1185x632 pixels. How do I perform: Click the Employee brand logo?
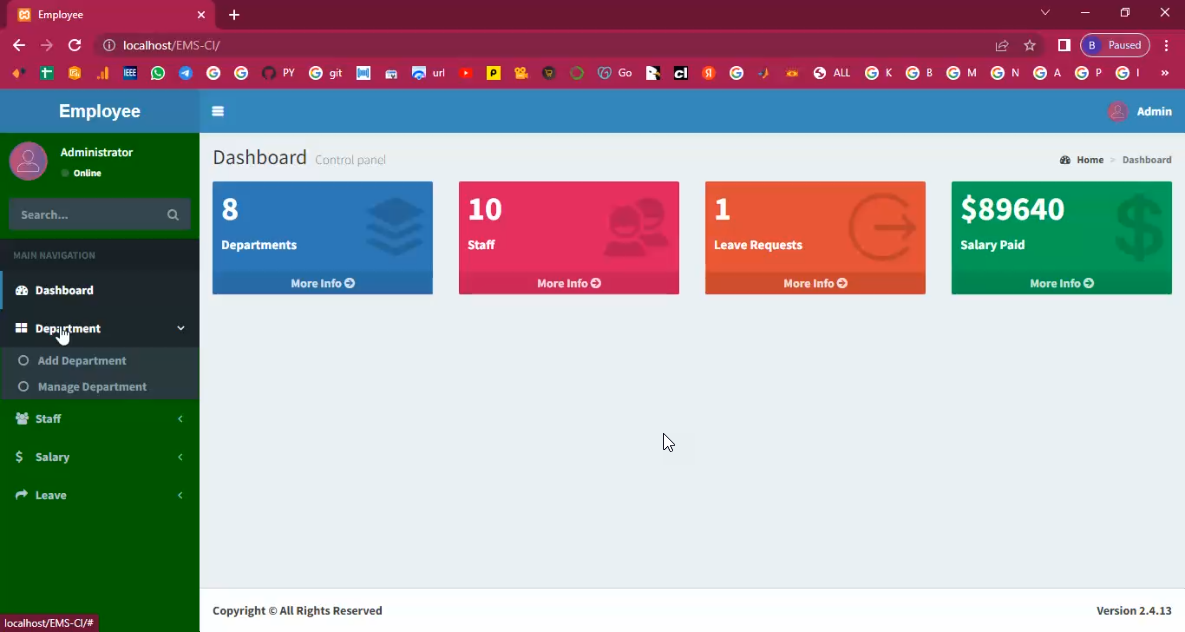click(100, 111)
